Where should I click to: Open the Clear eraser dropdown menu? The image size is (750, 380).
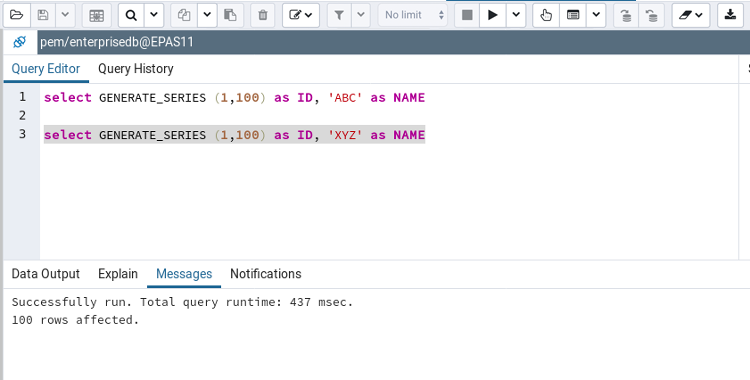(691, 15)
